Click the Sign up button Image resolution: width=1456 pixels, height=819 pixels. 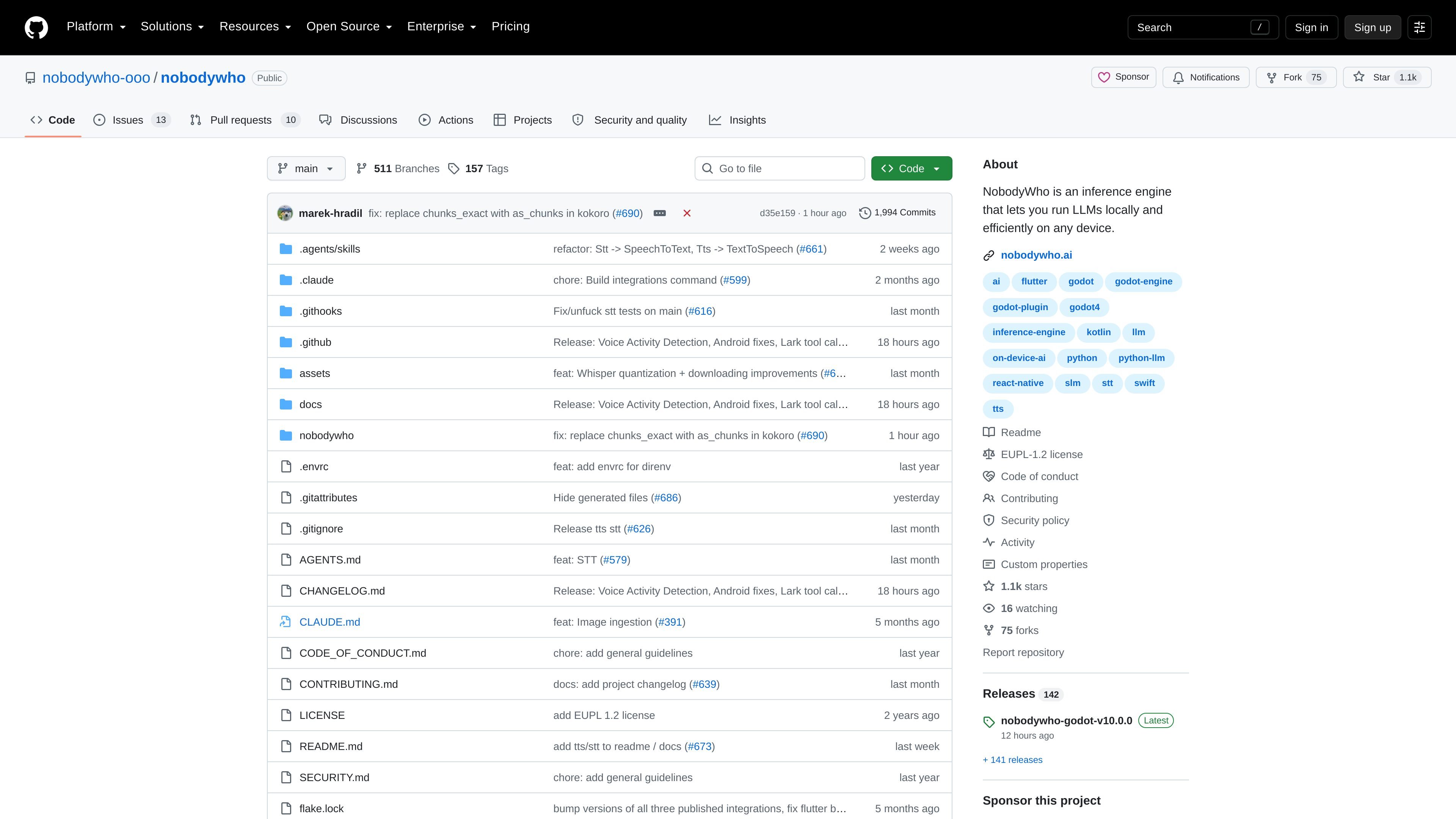coord(1372,27)
